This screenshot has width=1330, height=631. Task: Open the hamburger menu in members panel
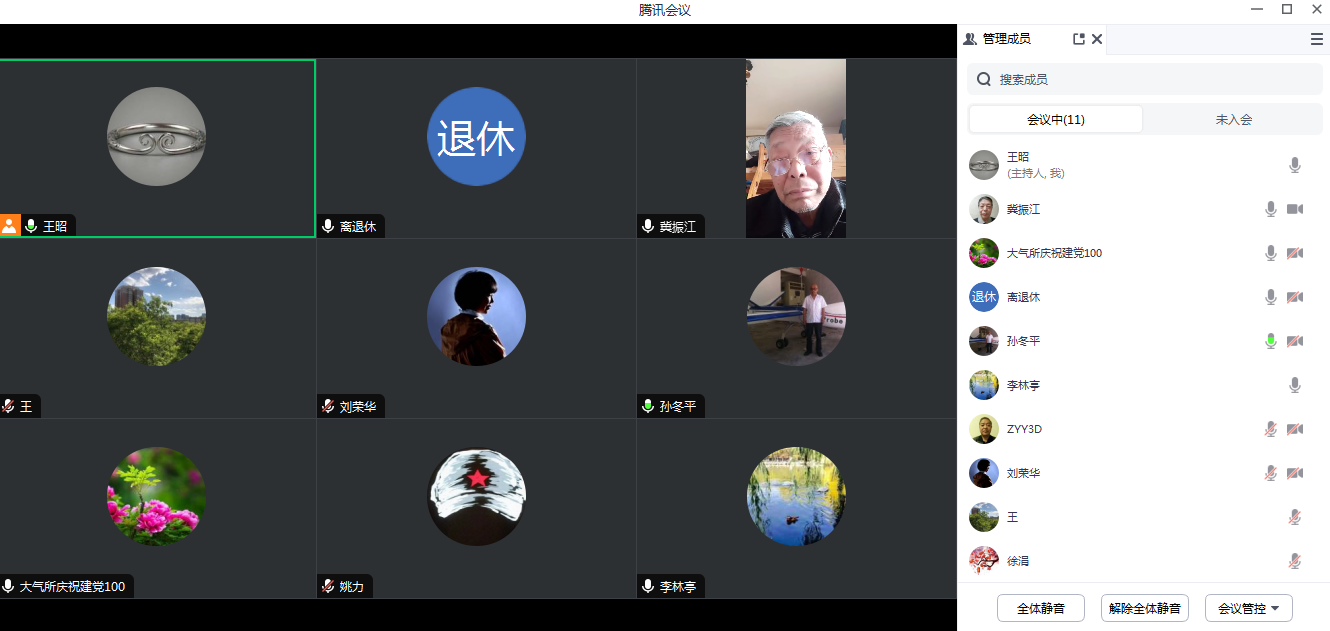(1317, 39)
